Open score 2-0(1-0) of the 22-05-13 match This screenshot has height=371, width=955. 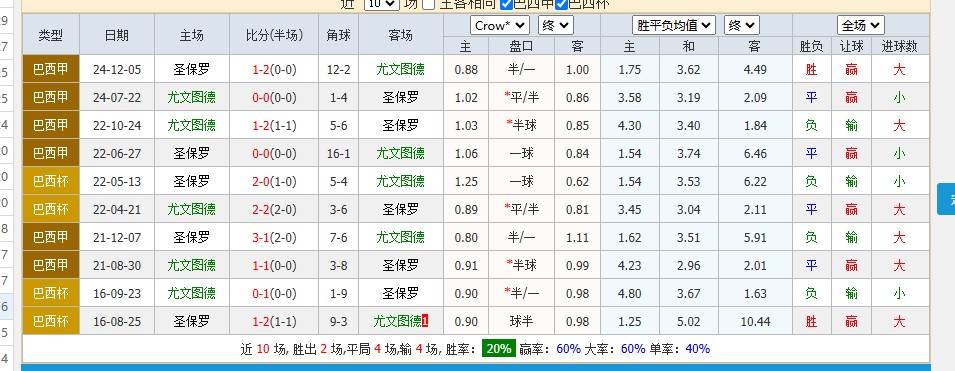pos(274,182)
